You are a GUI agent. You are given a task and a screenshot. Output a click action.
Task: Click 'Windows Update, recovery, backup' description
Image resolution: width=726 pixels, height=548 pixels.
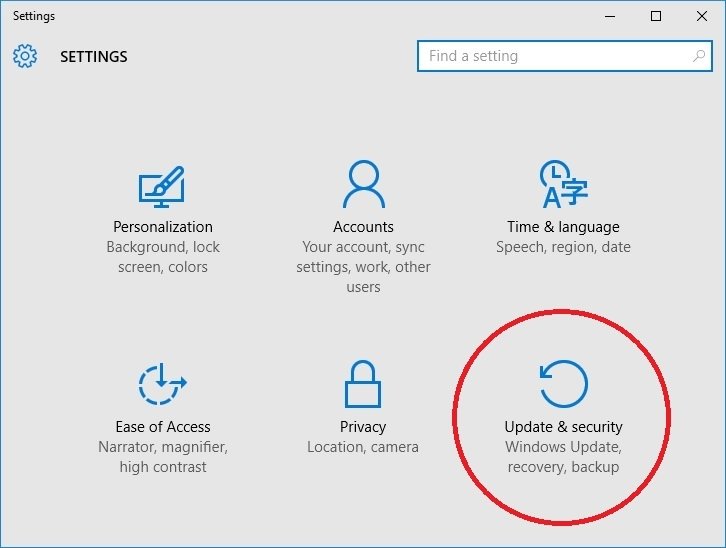coord(563,457)
